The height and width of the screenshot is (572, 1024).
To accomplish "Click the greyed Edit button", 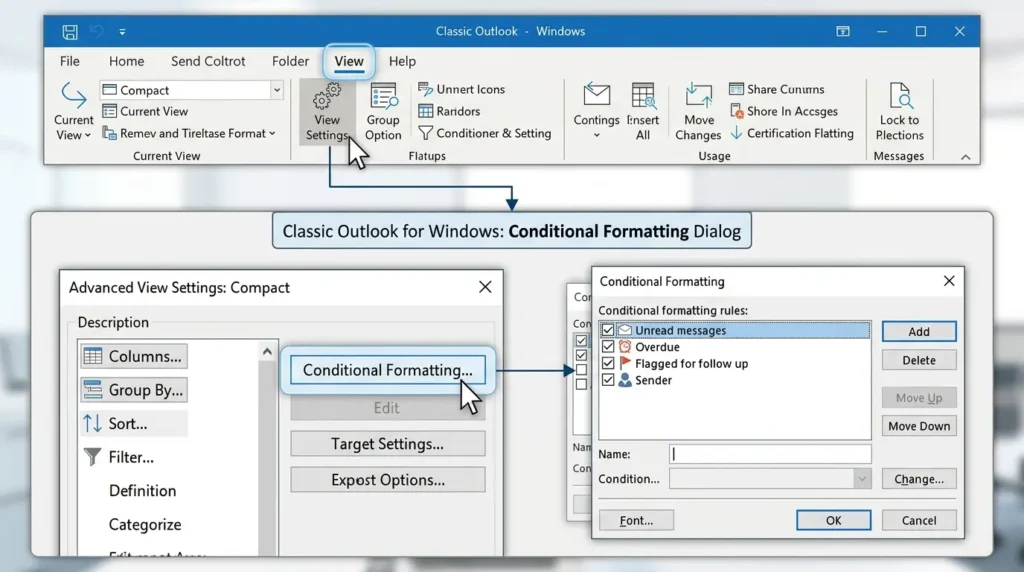I will (387, 407).
